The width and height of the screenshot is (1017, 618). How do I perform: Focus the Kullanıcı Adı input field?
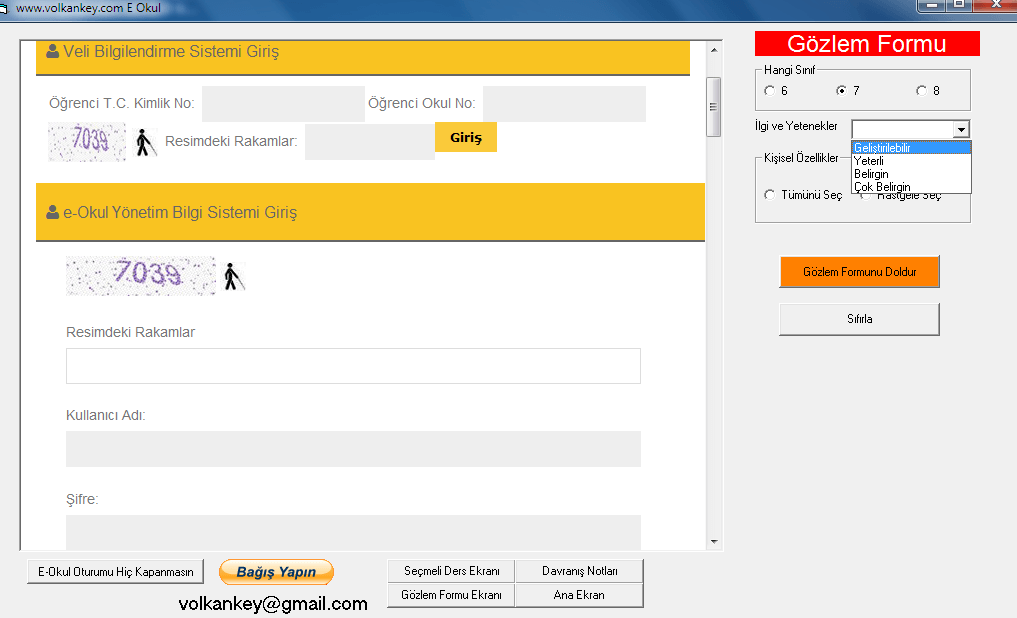353,449
